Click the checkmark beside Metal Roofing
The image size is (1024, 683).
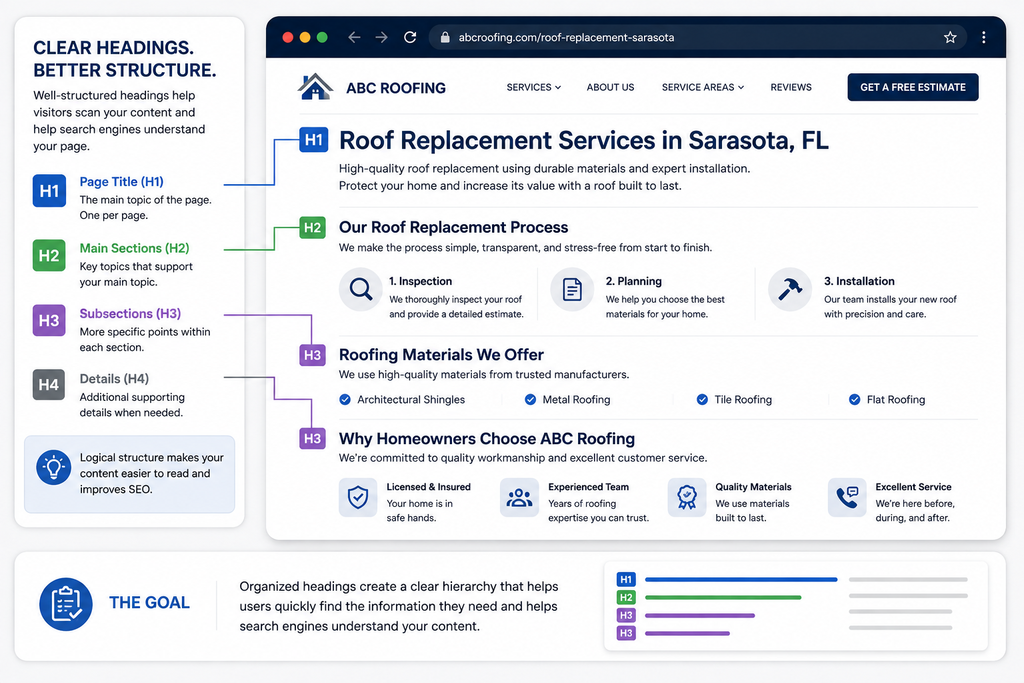tap(530, 400)
